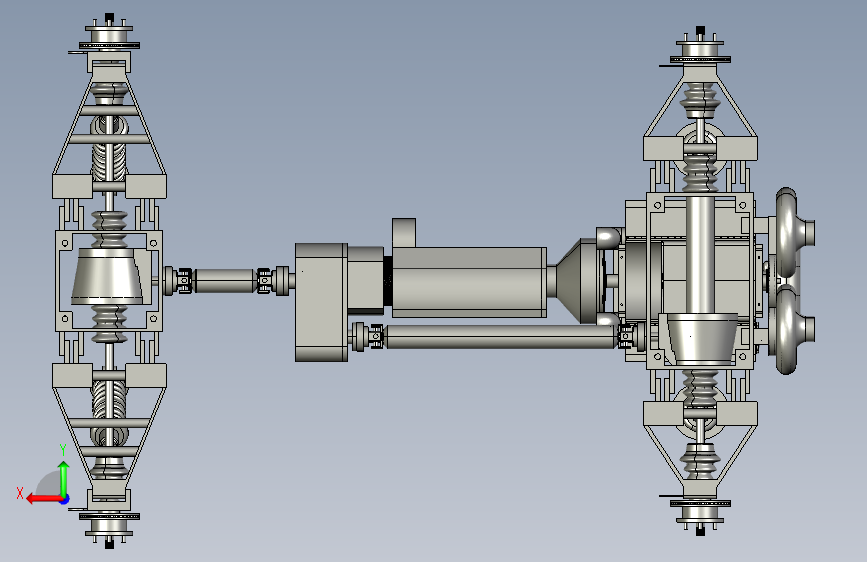867x562 pixels.
Task: Select the small box atop the motor
Action: pyautogui.click(x=404, y=232)
